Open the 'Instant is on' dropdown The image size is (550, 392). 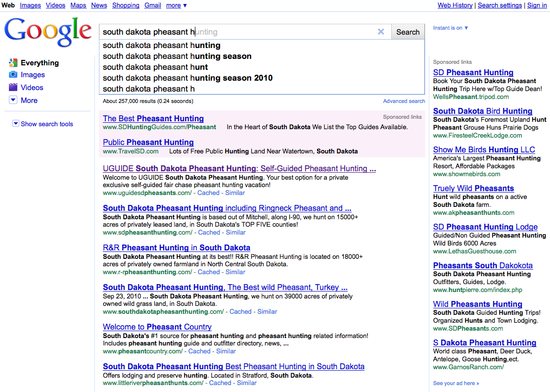click(x=450, y=28)
